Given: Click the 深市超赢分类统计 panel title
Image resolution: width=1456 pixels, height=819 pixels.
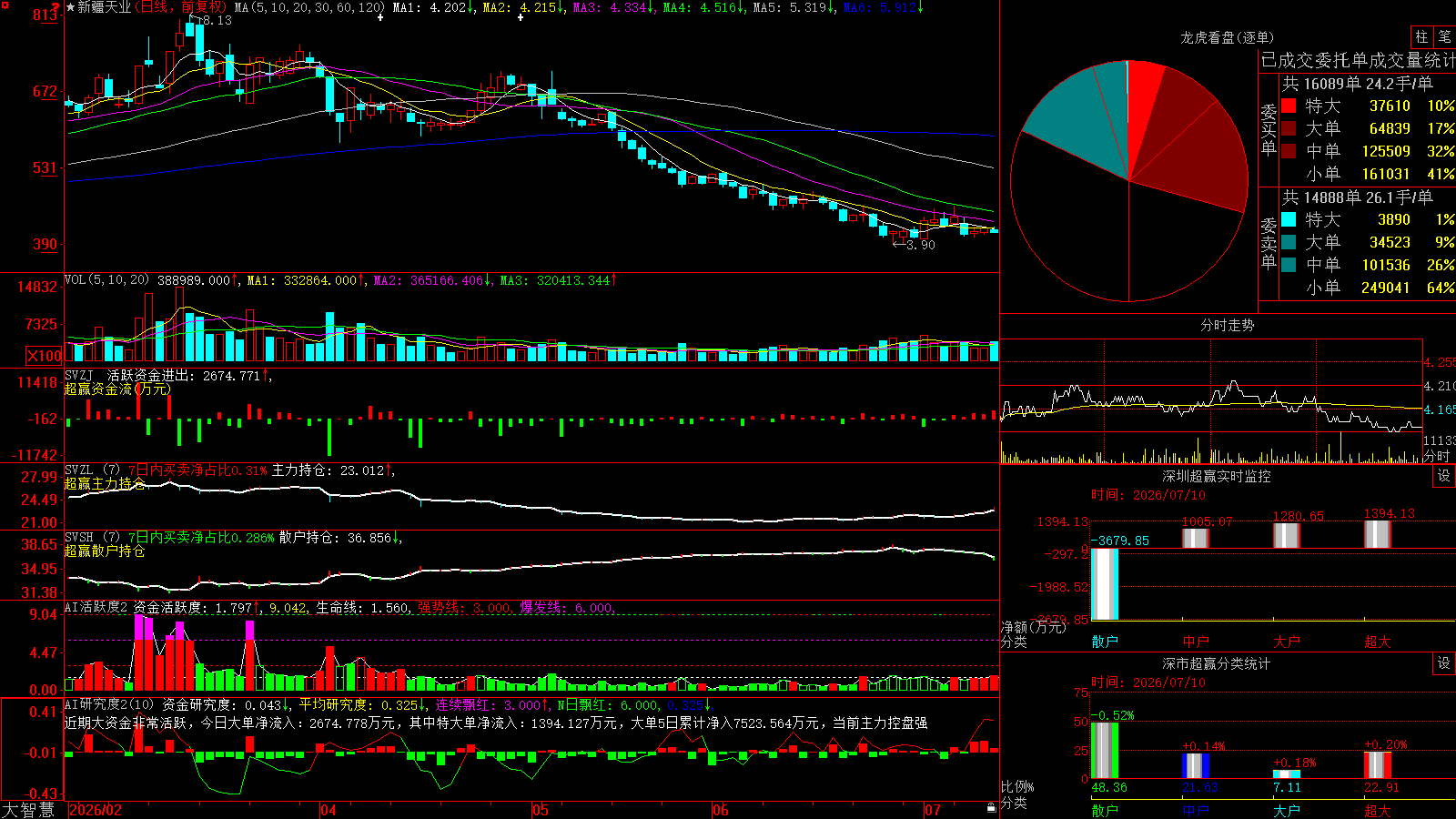Looking at the screenshot, I should [1216, 663].
